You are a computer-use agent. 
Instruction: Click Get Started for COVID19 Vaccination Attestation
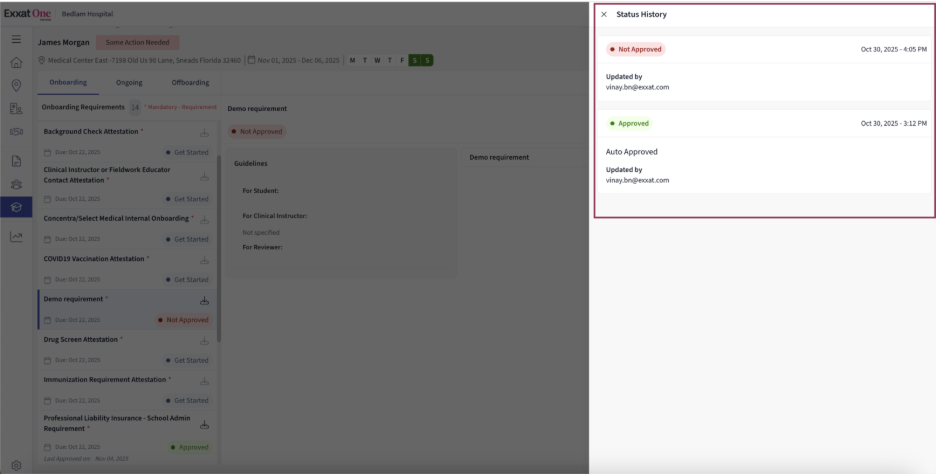[187, 280]
